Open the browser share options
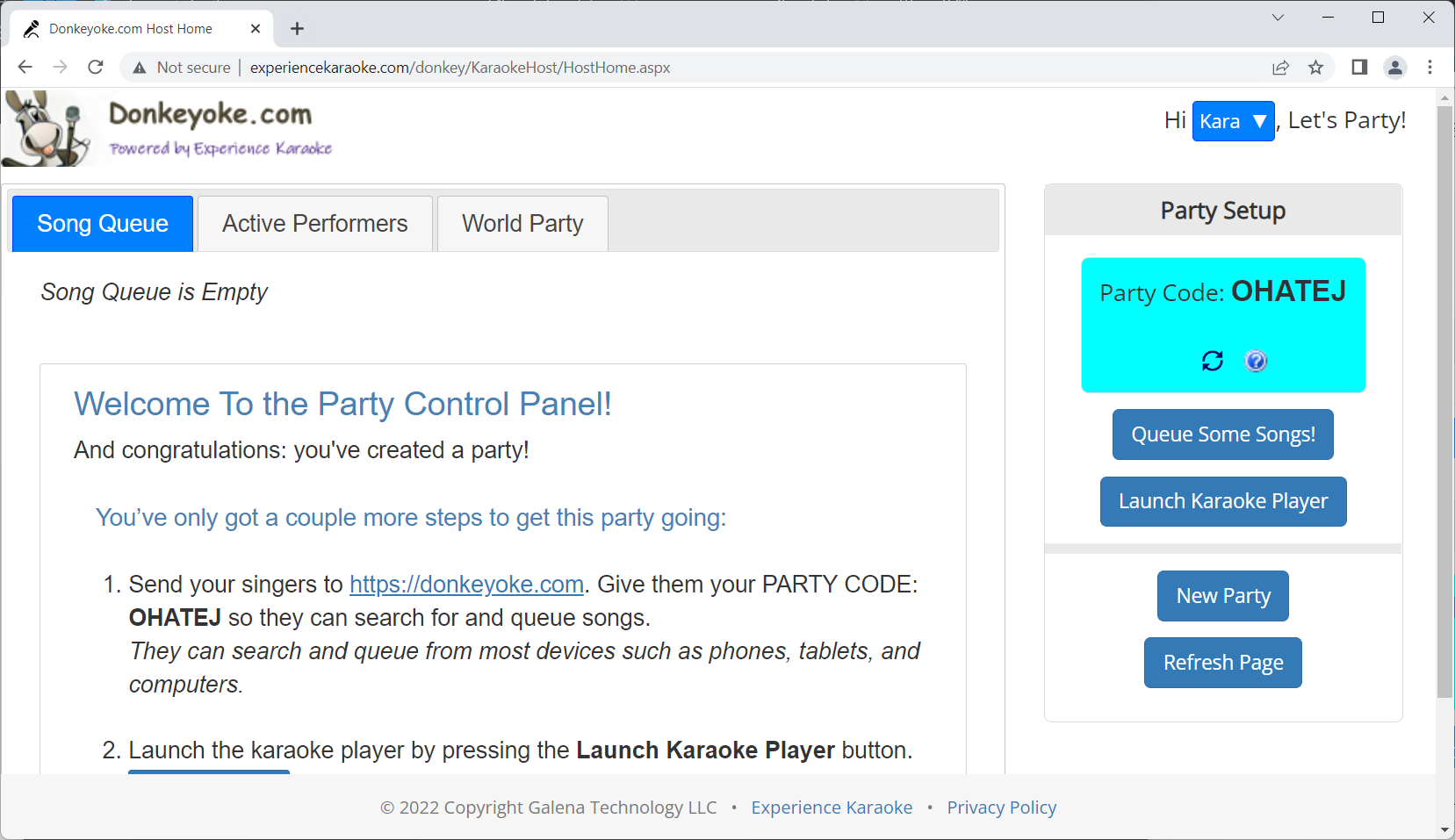This screenshot has width=1455, height=840. (1281, 67)
